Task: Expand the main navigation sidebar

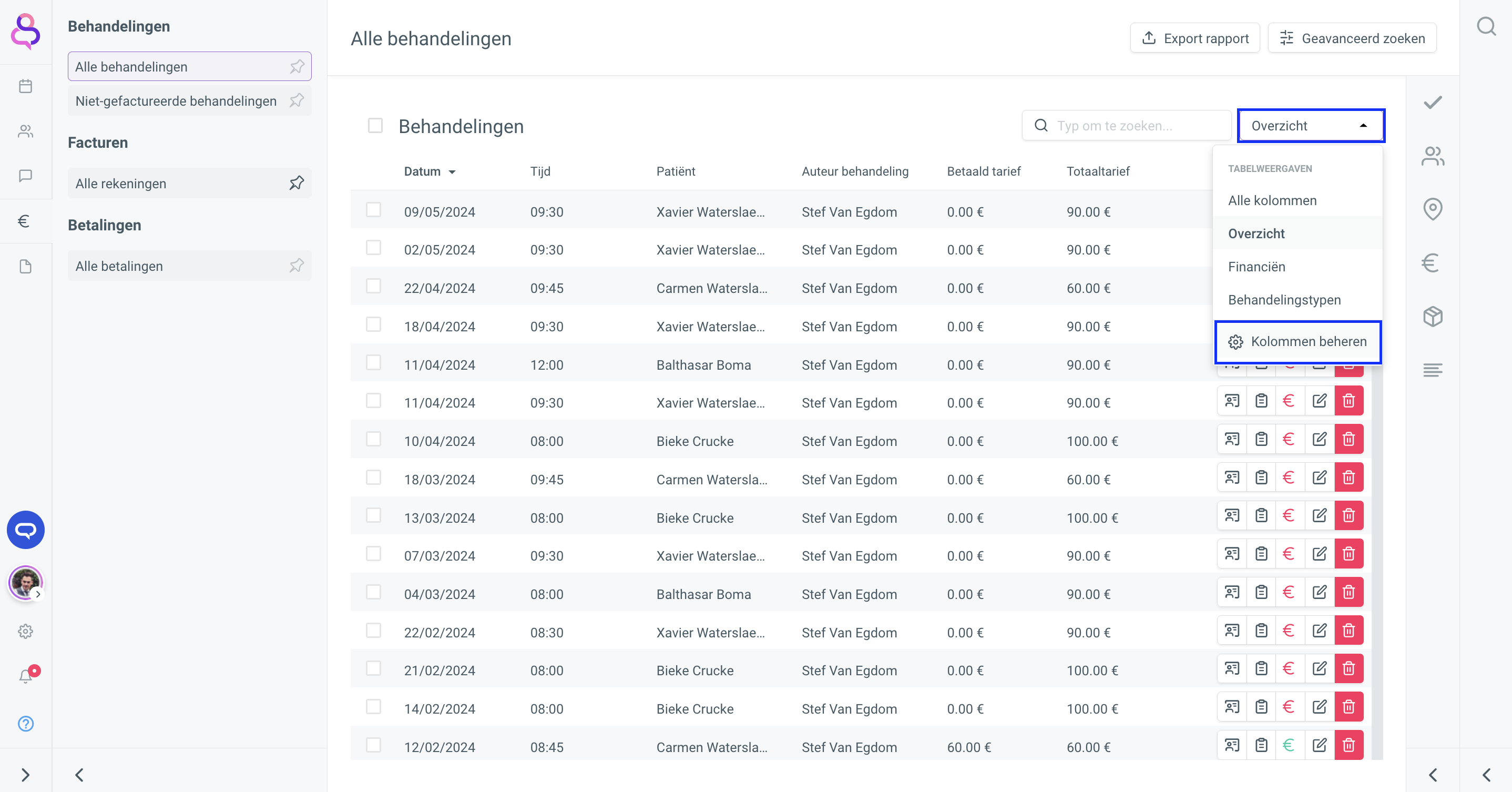Action: tap(25, 775)
